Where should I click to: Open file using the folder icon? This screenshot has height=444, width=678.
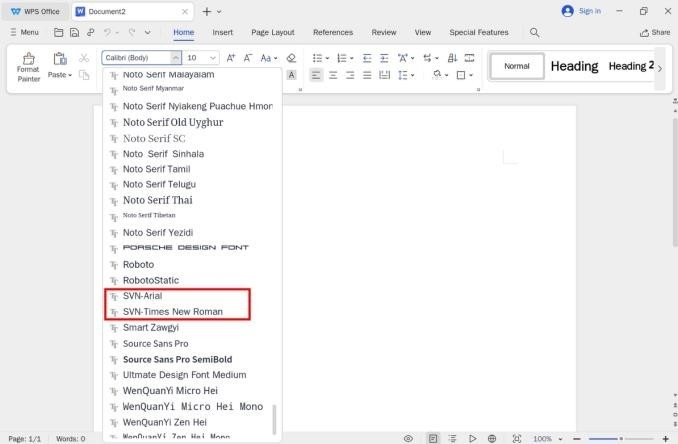coord(58,32)
